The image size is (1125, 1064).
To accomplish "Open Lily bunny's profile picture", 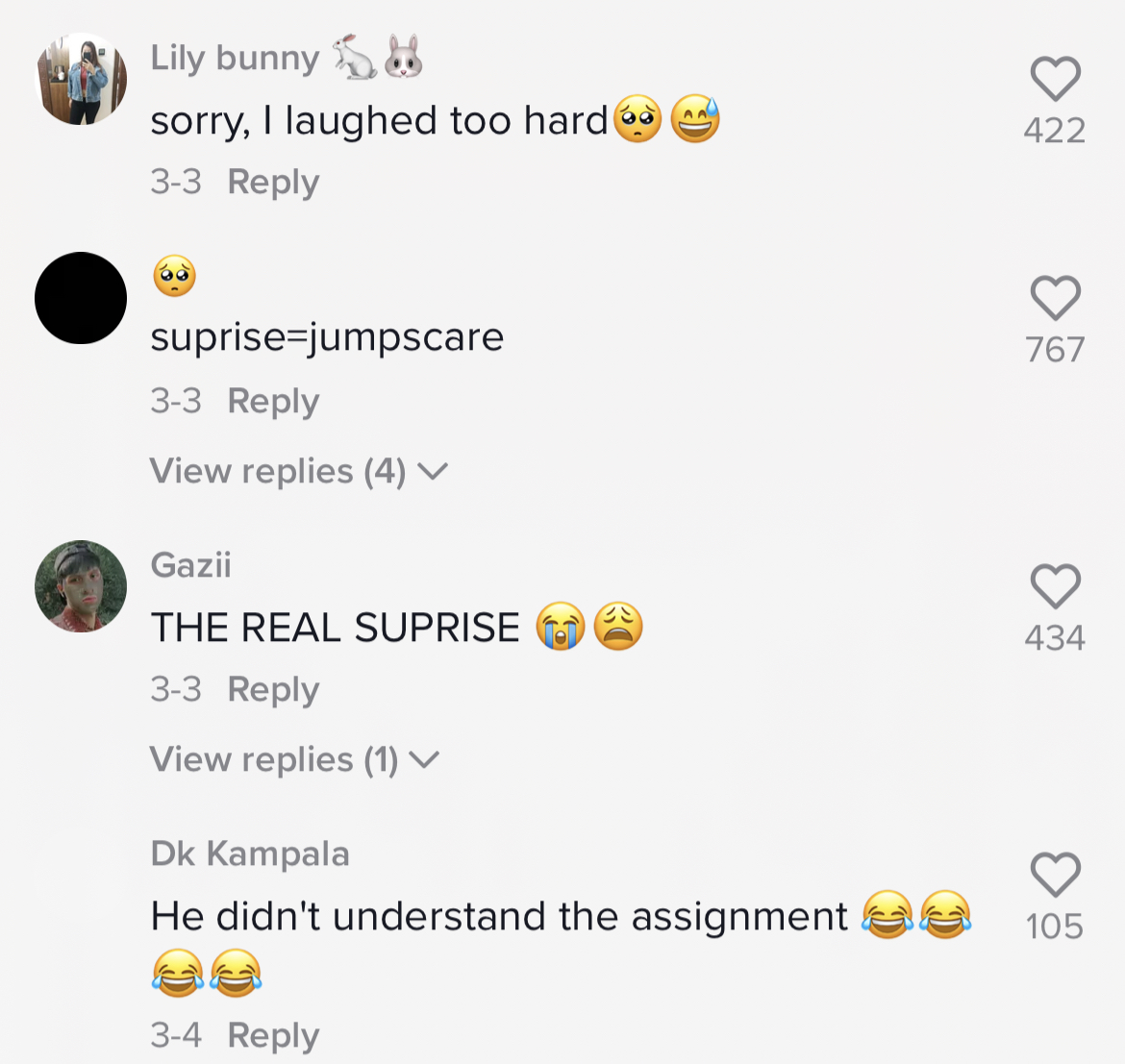I will pyautogui.click(x=81, y=79).
